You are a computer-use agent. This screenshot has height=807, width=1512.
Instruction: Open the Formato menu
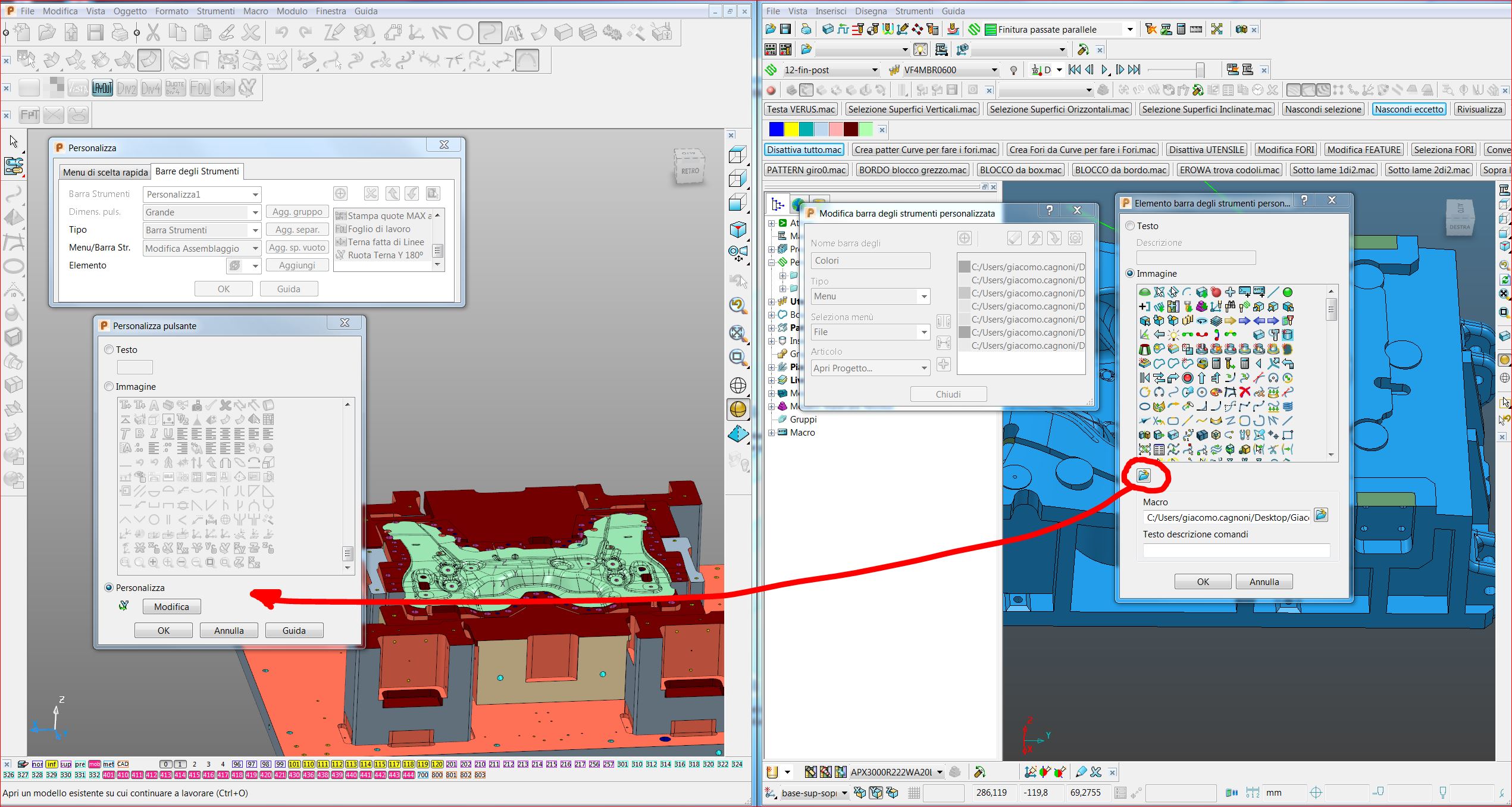click(x=171, y=11)
